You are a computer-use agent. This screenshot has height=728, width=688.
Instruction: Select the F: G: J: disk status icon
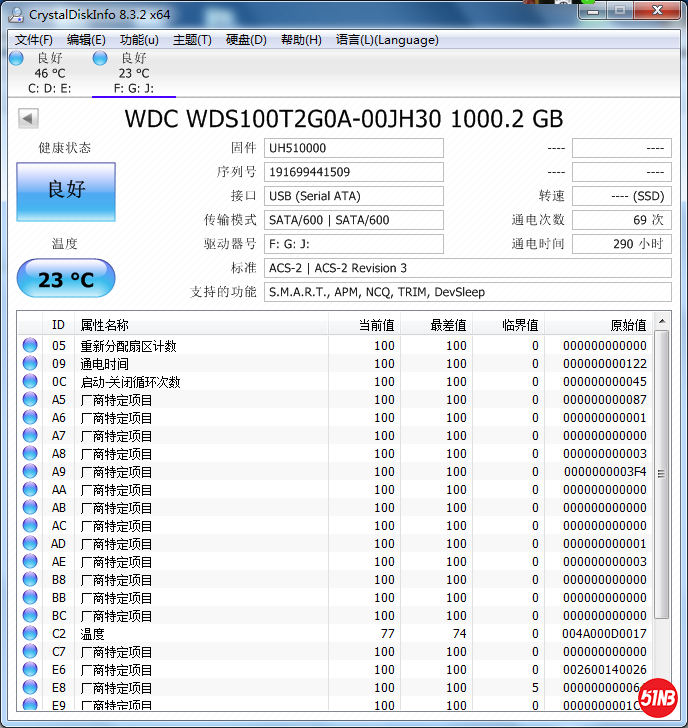(100, 59)
